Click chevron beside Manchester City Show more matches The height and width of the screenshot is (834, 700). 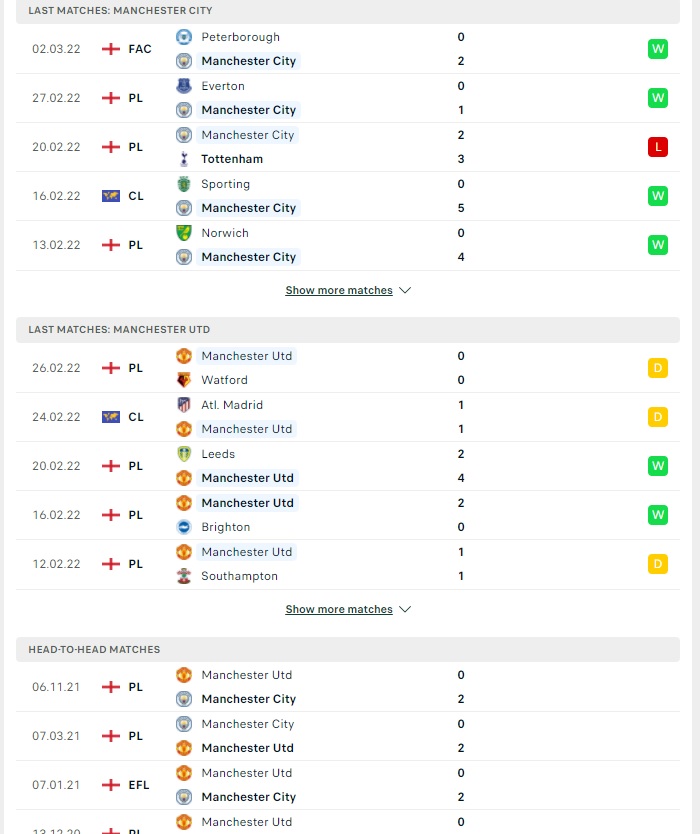click(405, 290)
